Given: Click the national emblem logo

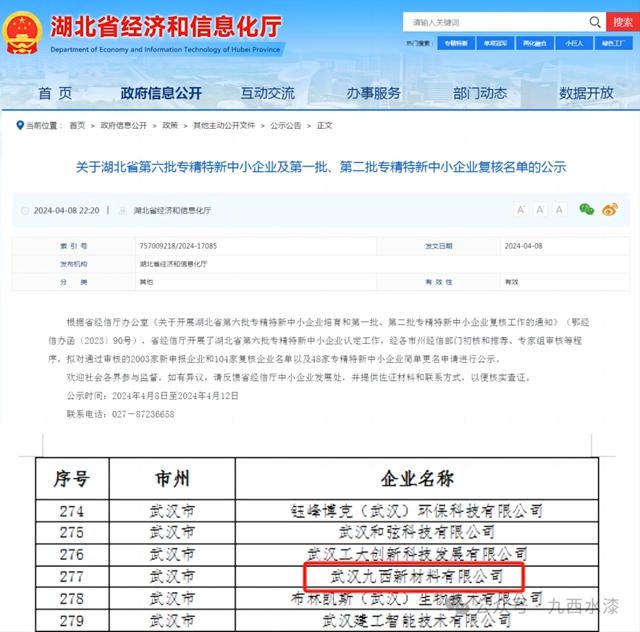Looking at the screenshot, I should coord(22,34).
